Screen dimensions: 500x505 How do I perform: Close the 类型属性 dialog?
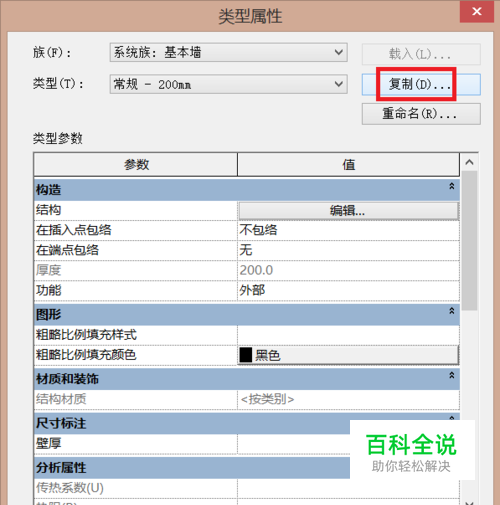tap(477, 12)
